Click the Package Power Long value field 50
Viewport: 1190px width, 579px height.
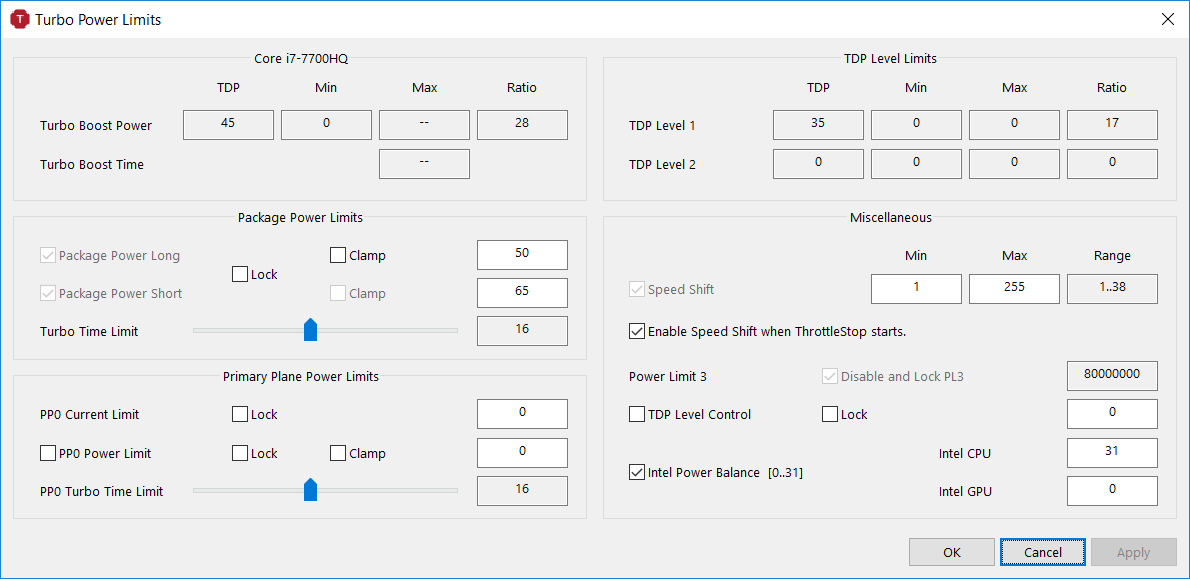[x=522, y=255]
